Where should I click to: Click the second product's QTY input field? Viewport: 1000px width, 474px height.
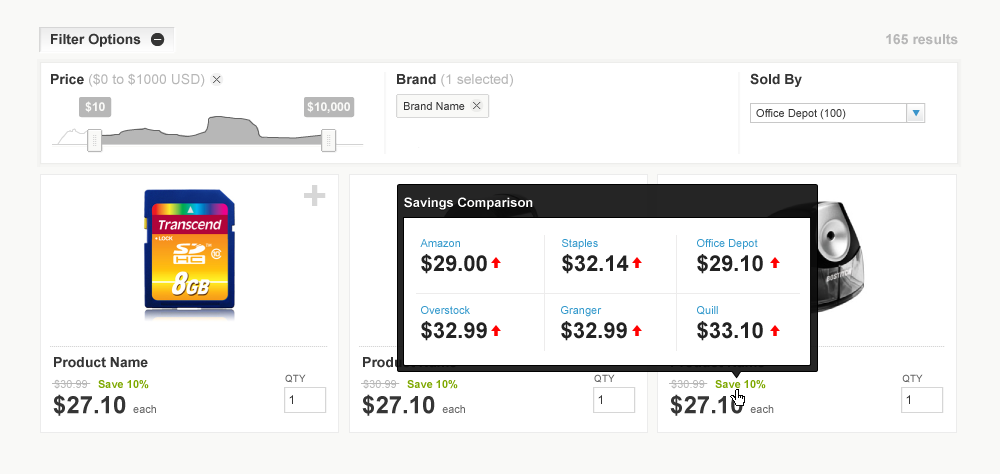pos(614,400)
